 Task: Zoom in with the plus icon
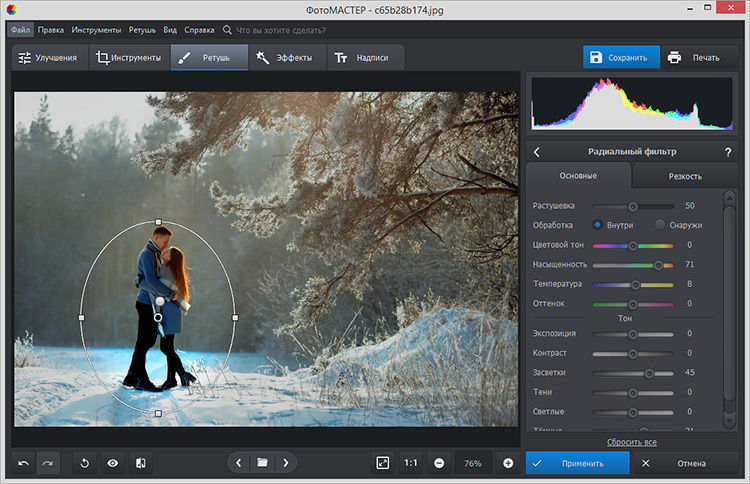click(x=508, y=463)
